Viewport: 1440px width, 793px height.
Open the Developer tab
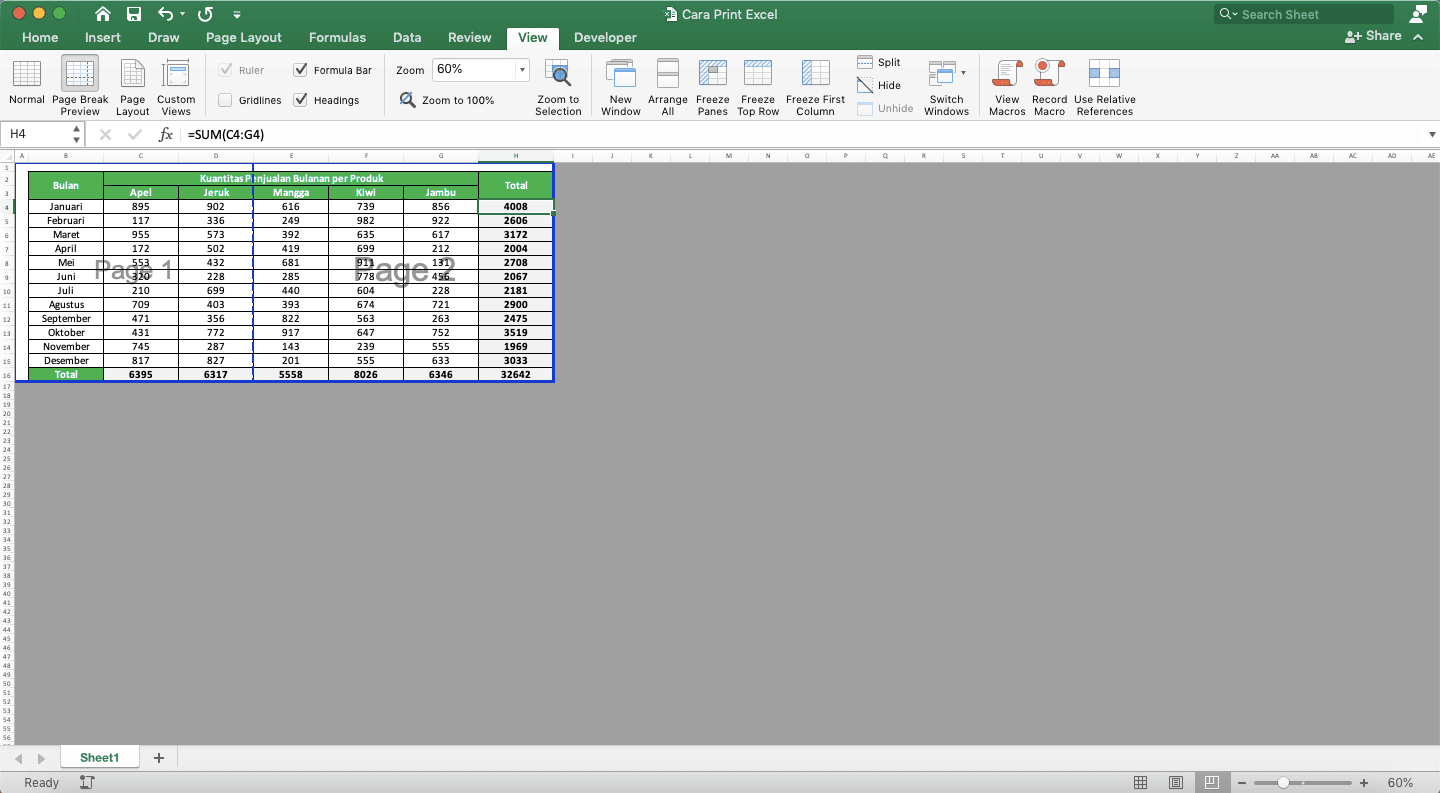[x=605, y=37]
